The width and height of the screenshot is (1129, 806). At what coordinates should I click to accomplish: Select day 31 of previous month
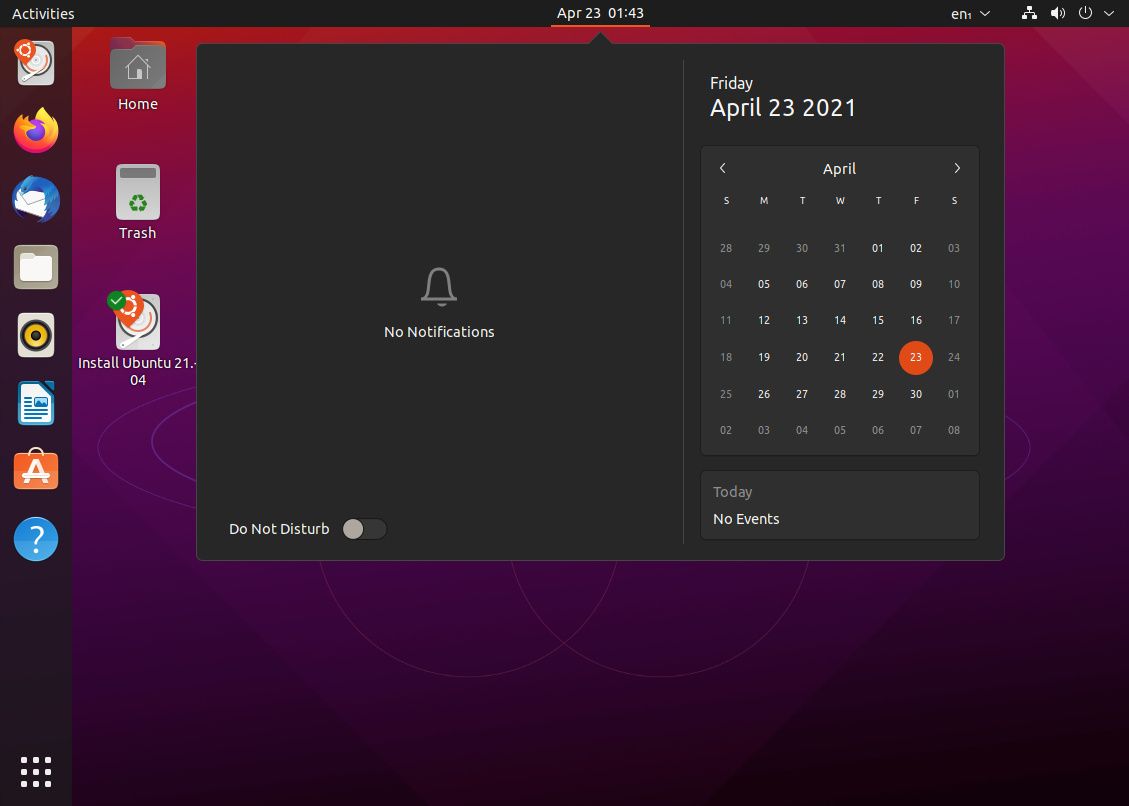840,248
